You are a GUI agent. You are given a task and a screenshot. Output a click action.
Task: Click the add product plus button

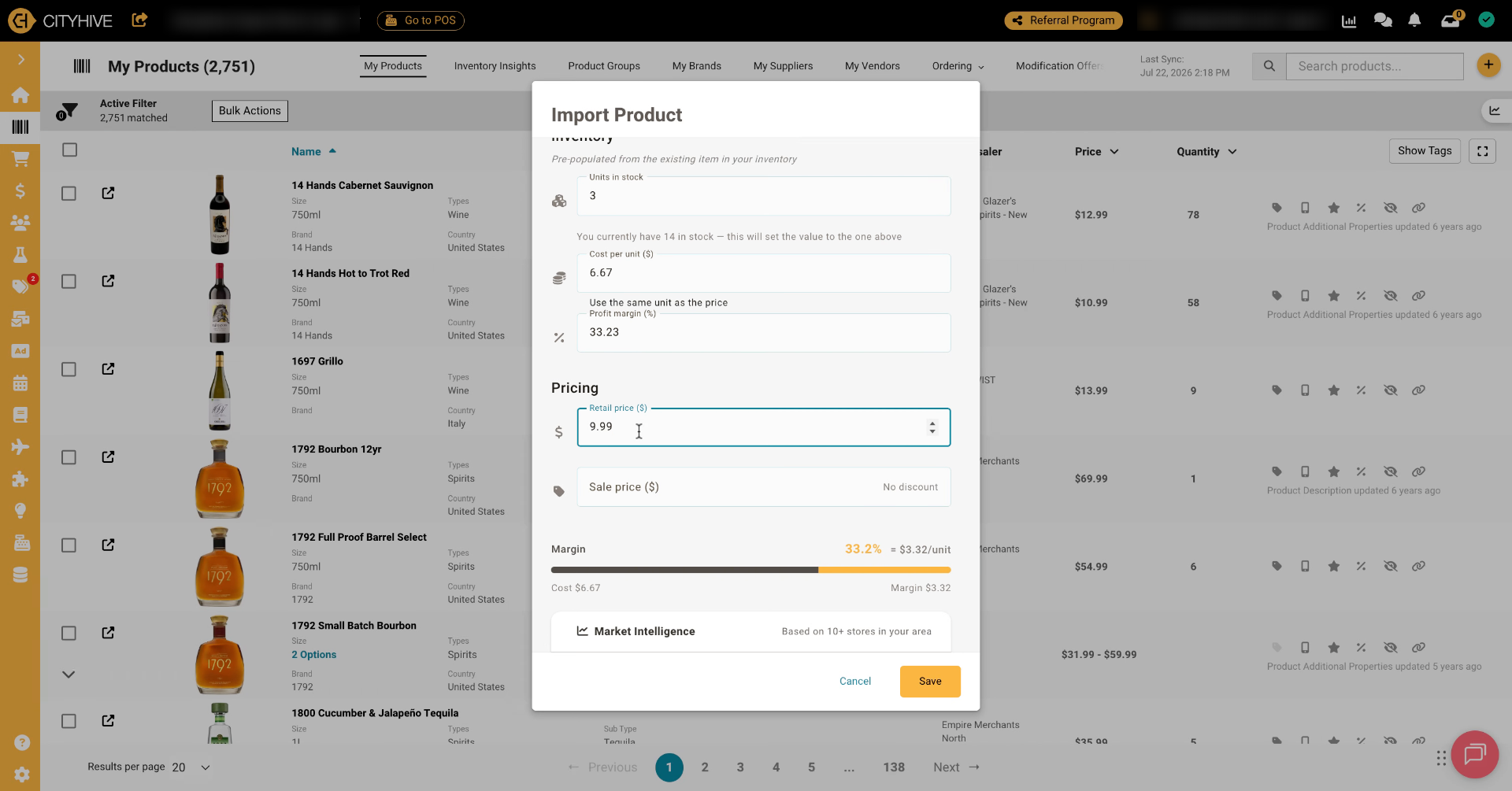click(x=1488, y=65)
